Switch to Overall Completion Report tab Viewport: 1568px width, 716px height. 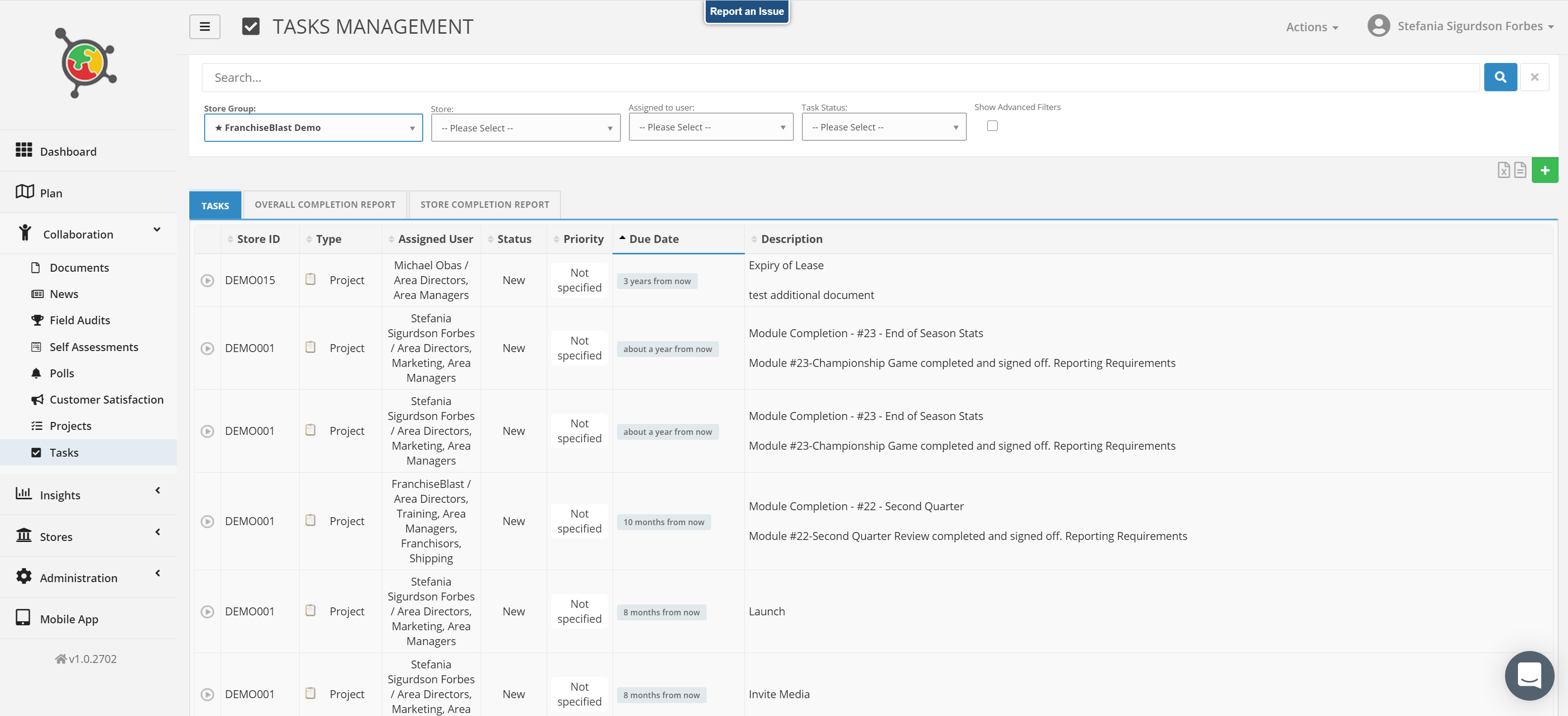325,205
